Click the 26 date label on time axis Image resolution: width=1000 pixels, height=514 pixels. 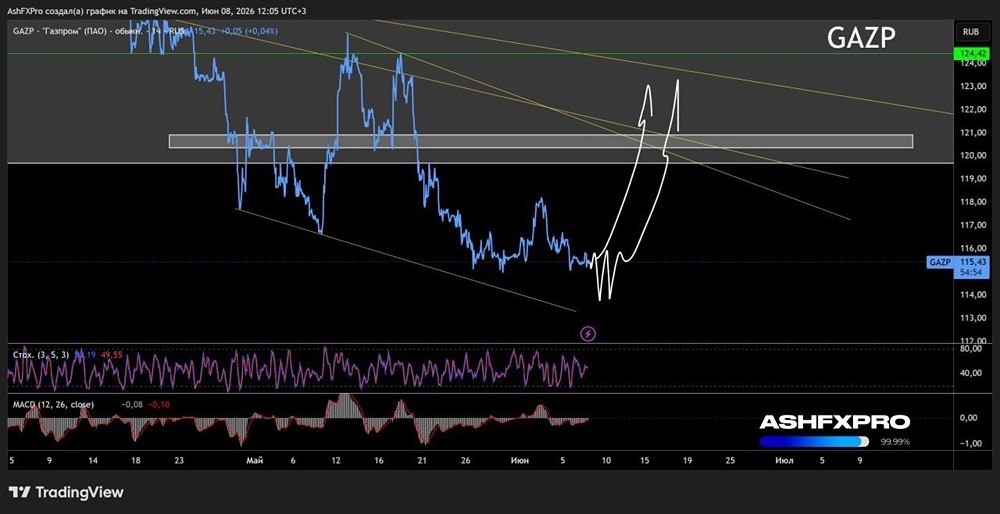pyautogui.click(x=466, y=460)
